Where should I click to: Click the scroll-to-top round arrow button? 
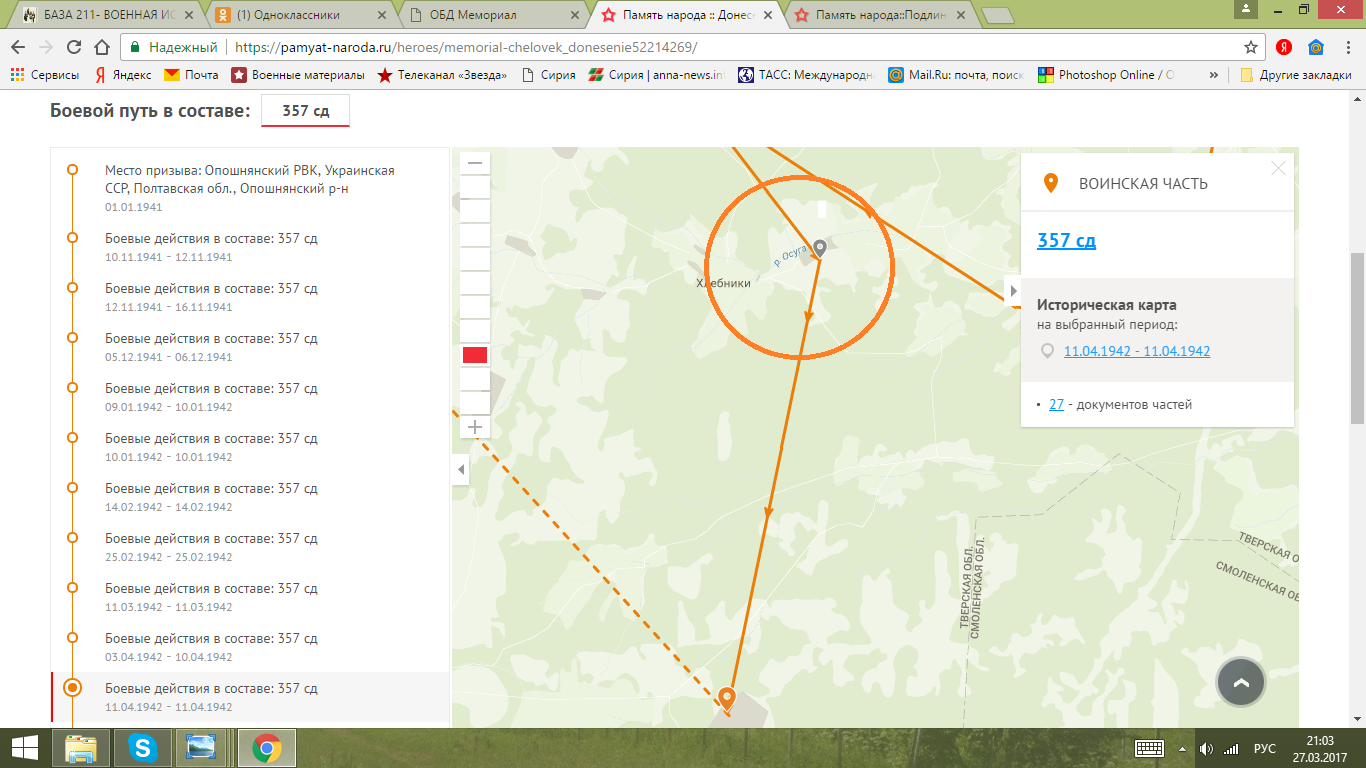click(1241, 683)
